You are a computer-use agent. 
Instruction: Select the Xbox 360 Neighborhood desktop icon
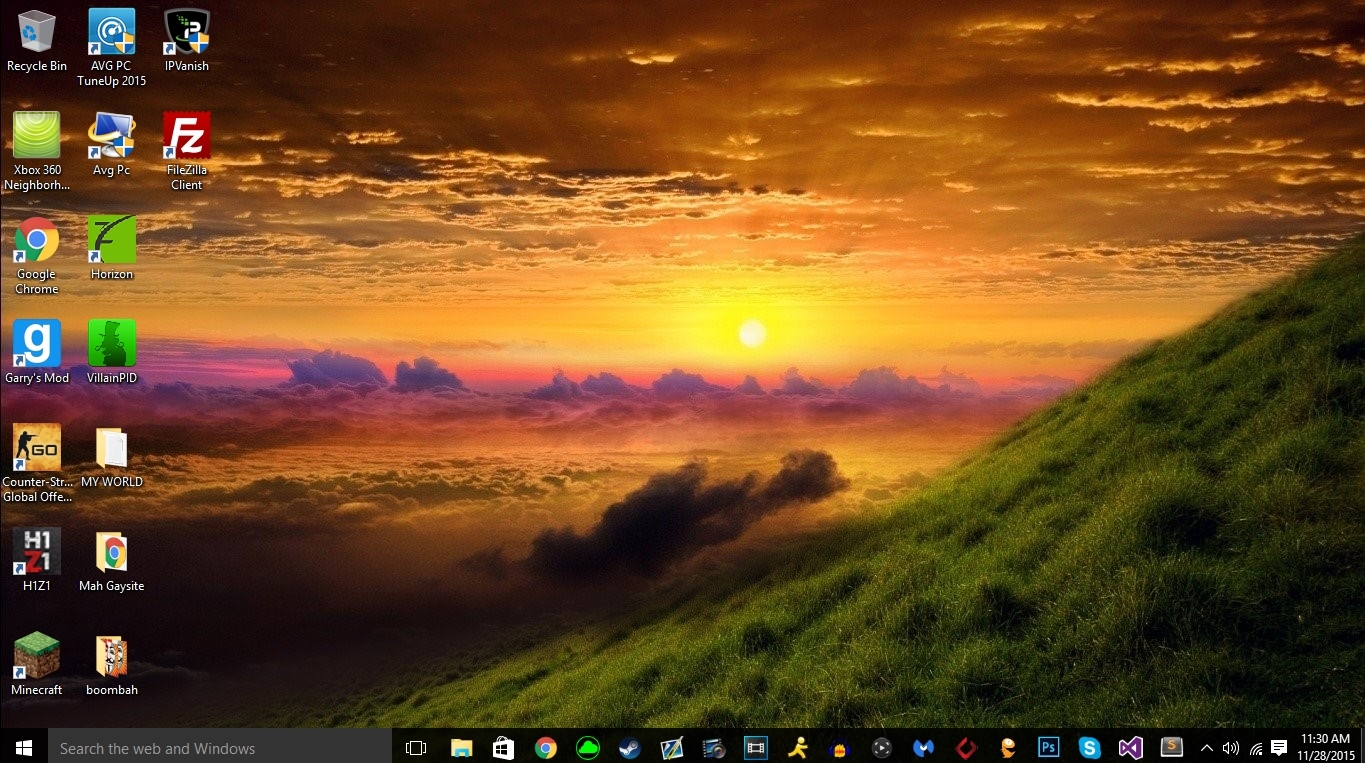(x=37, y=152)
